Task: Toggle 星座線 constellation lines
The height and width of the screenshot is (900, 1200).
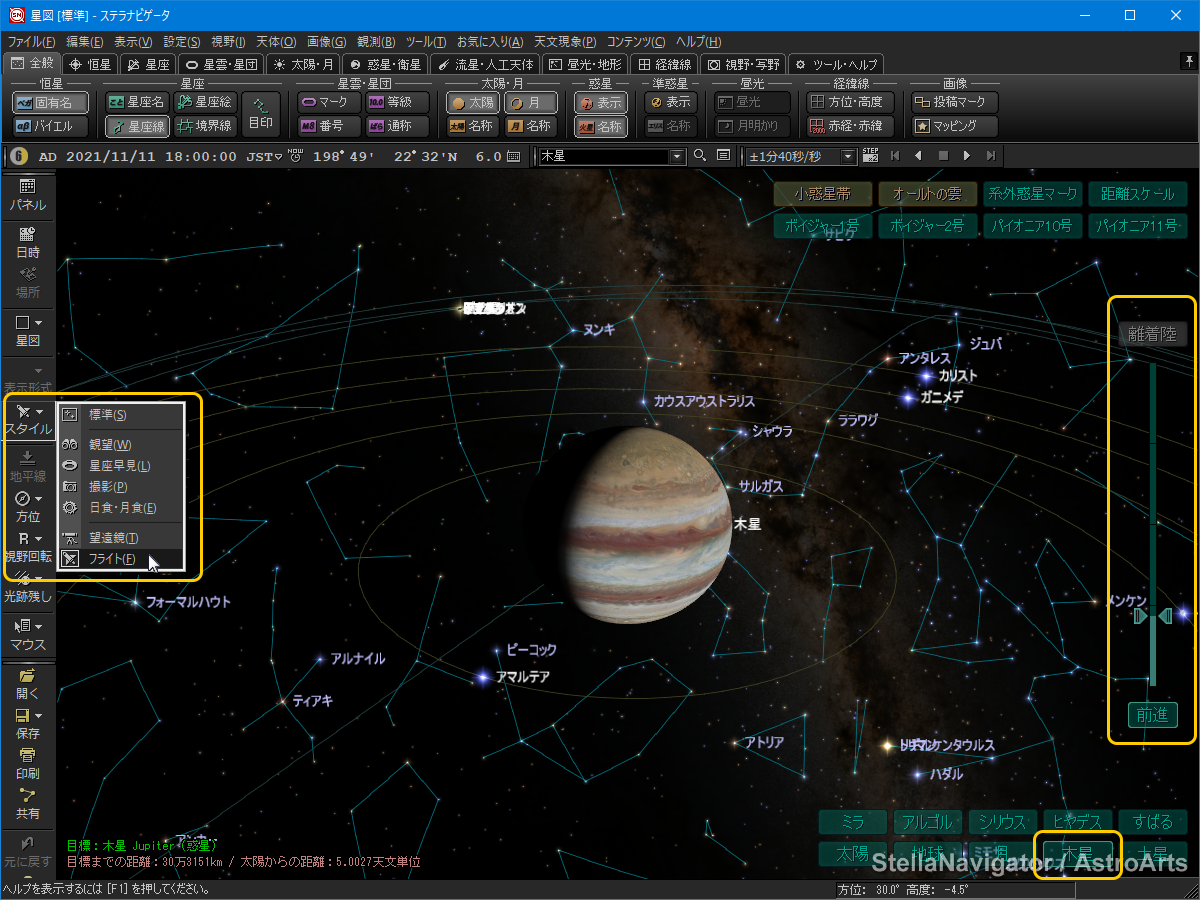Action: coord(137,127)
